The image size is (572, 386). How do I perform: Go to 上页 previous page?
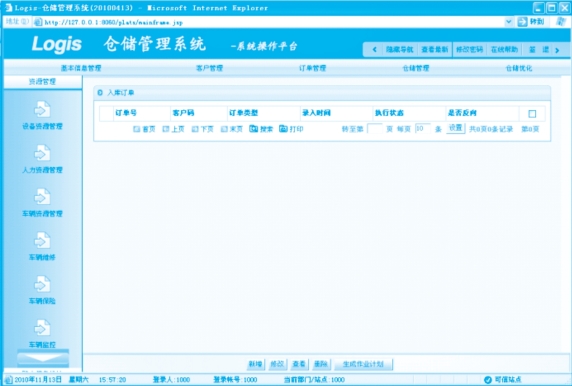point(173,129)
